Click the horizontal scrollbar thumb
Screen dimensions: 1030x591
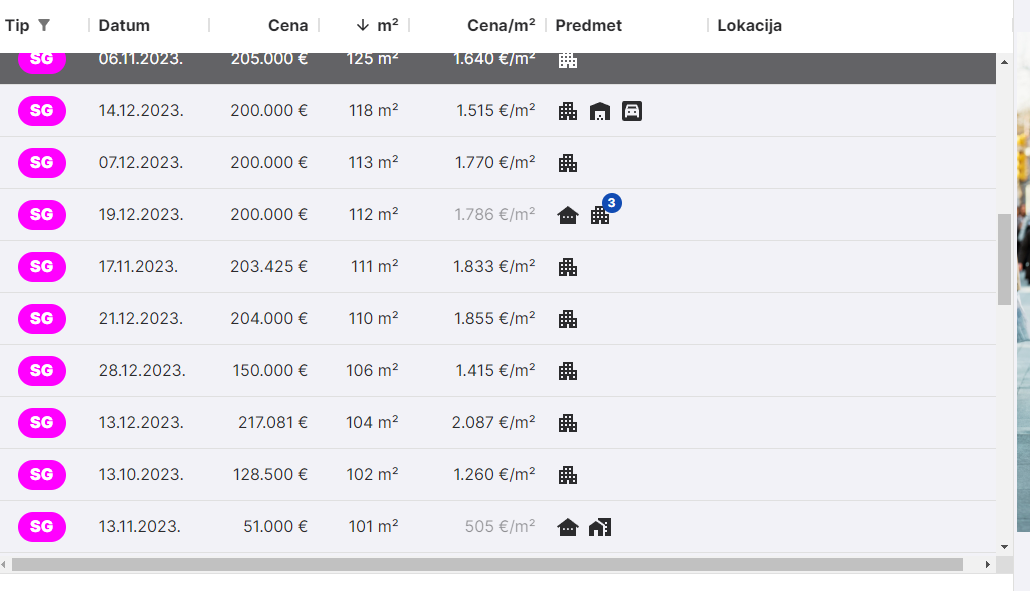coord(487,565)
